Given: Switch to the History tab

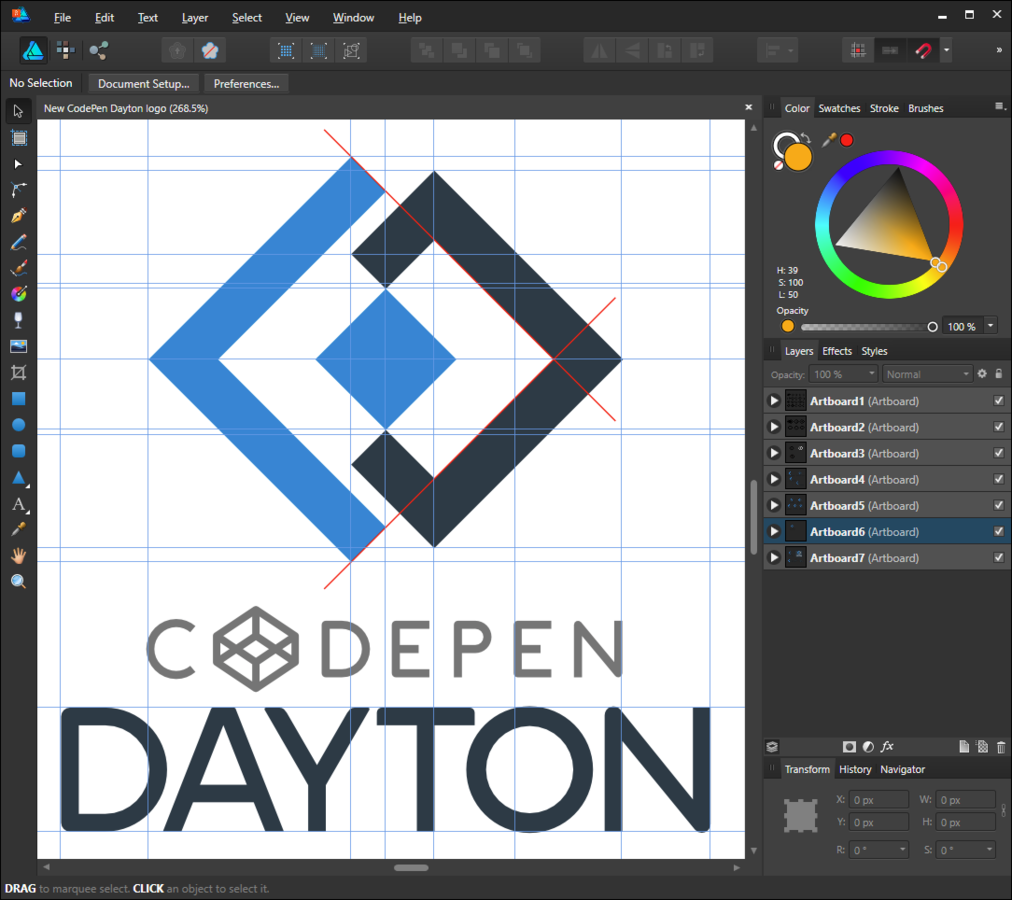Looking at the screenshot, I should [x=855, y=770].
